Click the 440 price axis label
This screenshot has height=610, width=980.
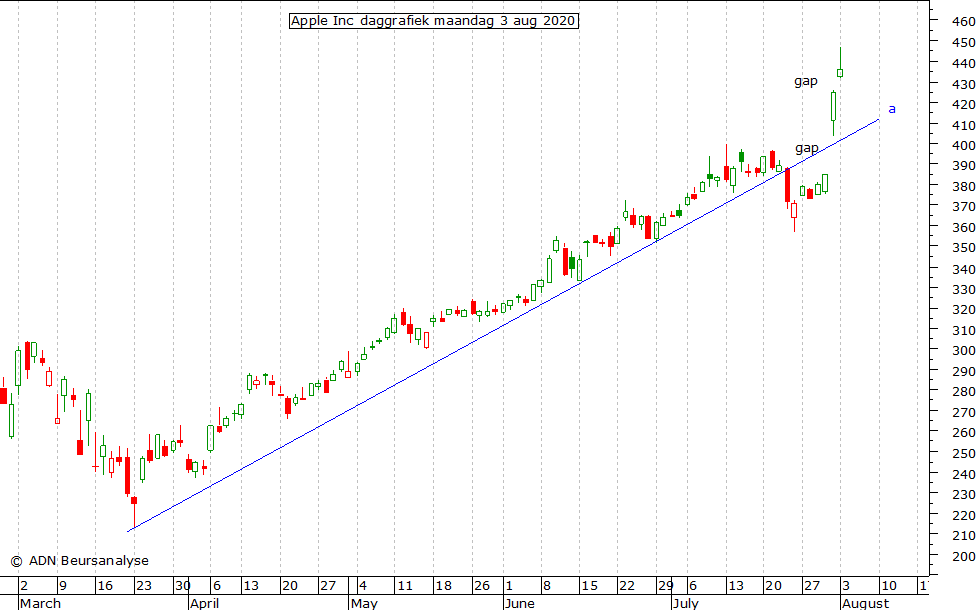[962, 63]
